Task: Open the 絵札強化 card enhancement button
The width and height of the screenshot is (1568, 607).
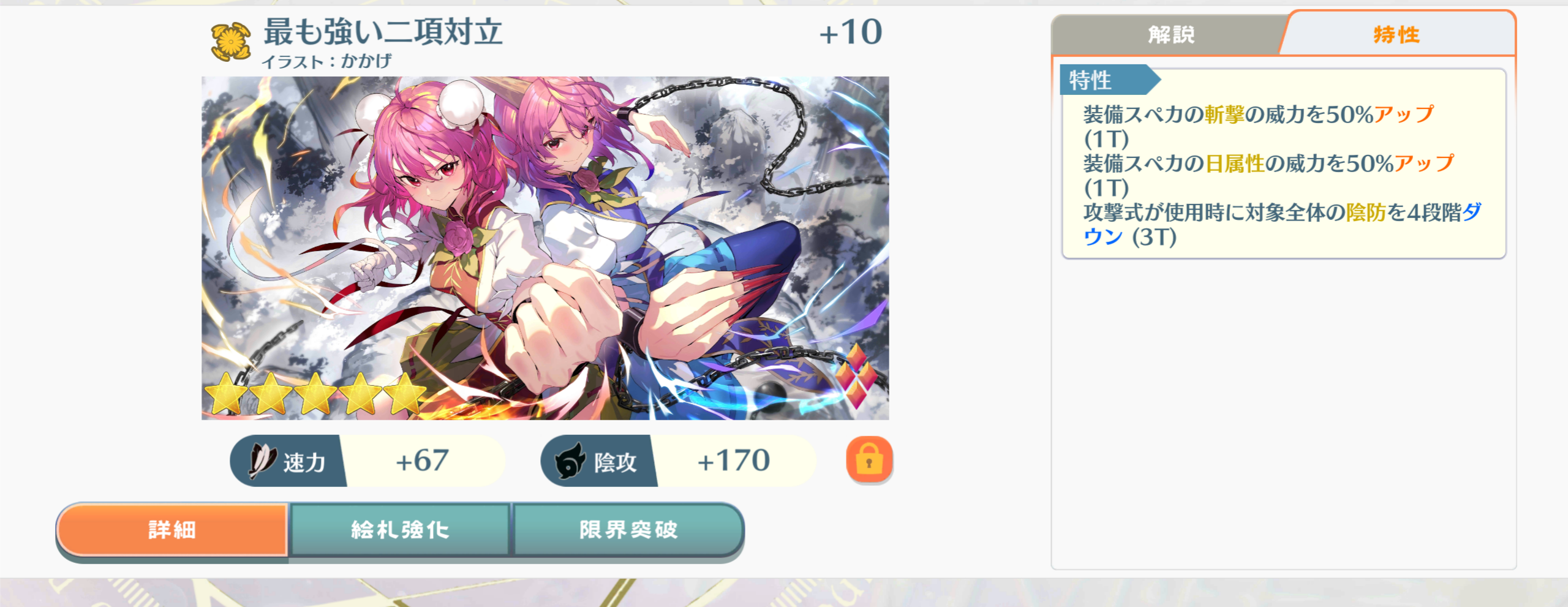Action: coord(400,530)
